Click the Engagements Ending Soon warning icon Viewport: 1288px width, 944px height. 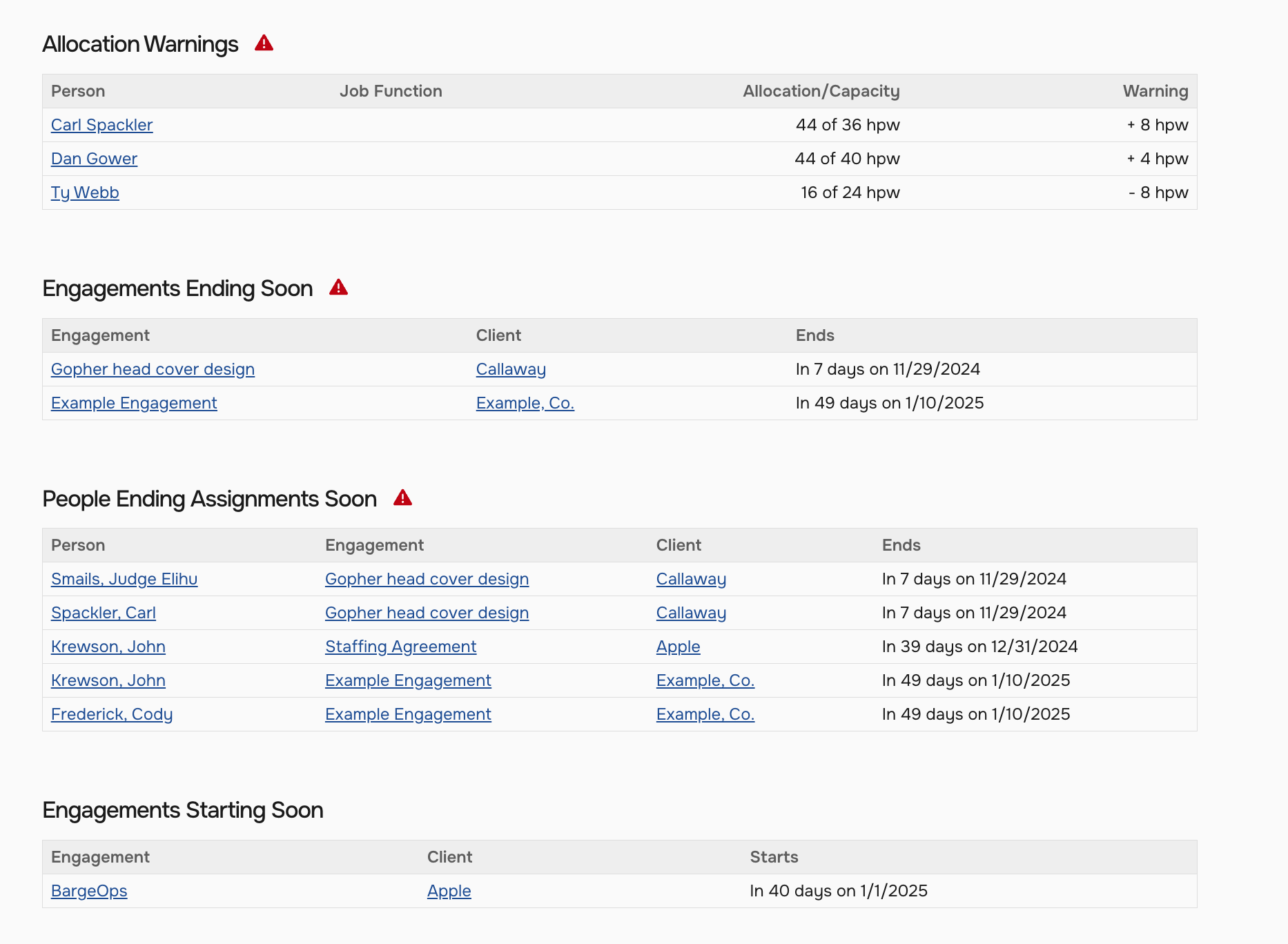(338, 288)
